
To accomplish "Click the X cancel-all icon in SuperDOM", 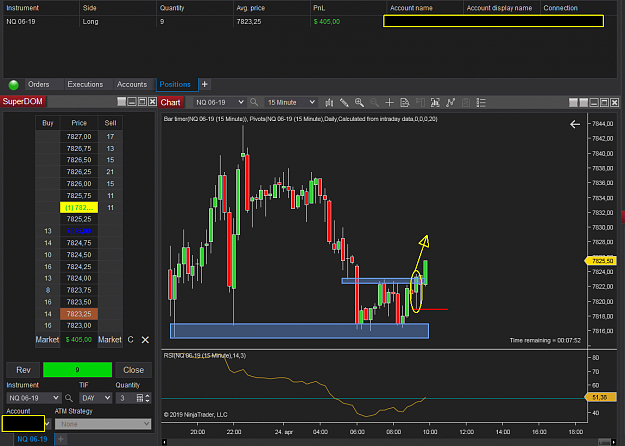I will pyautogui.click(x=145, y=340).
